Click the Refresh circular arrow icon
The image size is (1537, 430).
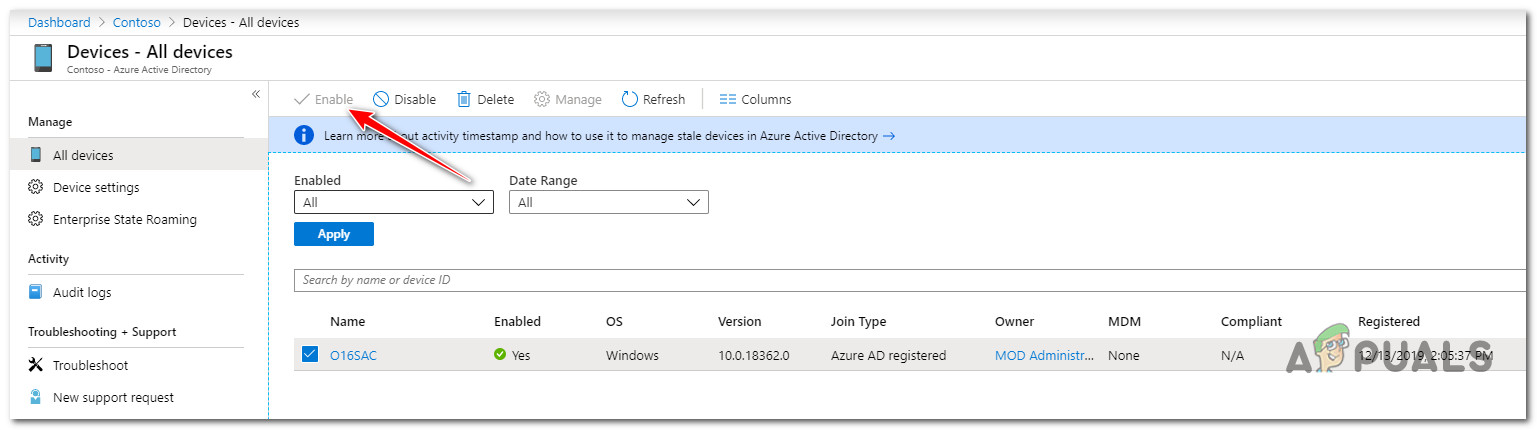coord(629,99)
